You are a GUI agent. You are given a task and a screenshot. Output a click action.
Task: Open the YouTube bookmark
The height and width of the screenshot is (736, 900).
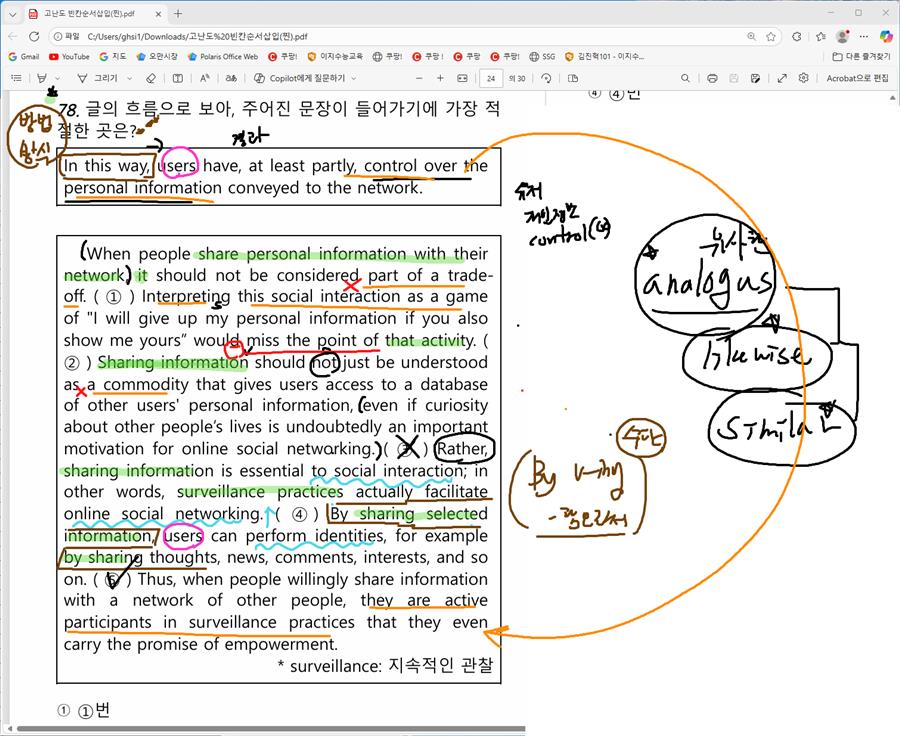click(69, 57)
